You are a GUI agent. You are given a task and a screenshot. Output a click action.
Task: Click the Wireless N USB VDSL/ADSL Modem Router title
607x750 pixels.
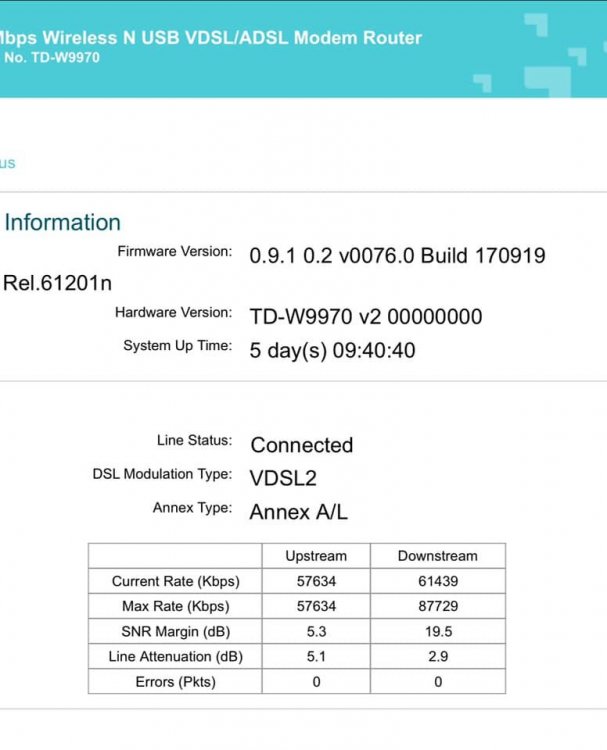pyautogui.click(x=211, y=38)
